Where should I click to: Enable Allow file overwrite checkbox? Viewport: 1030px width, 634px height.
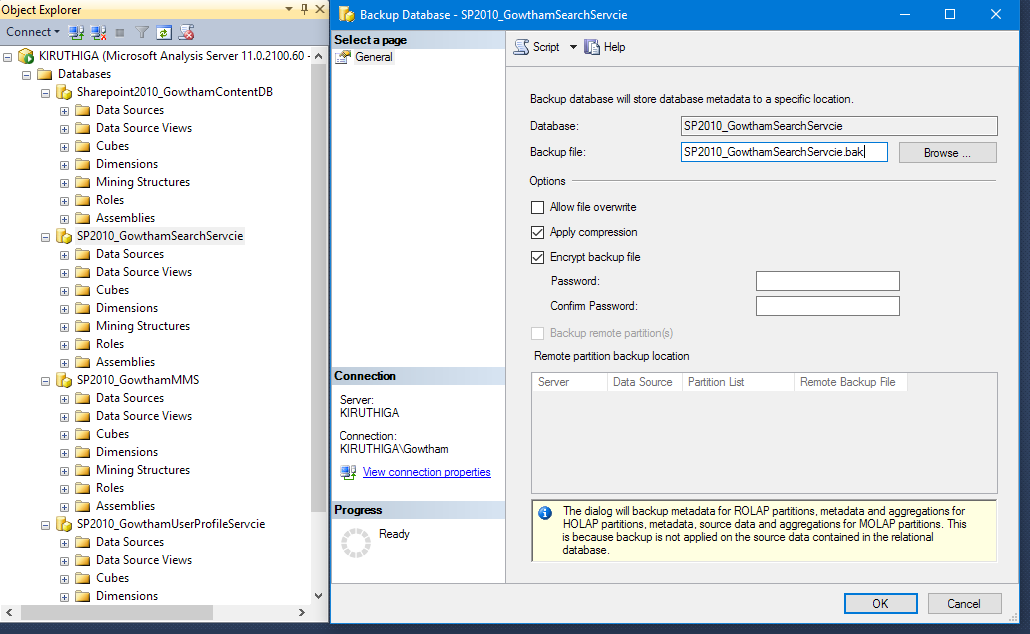(x=537, y=208)
